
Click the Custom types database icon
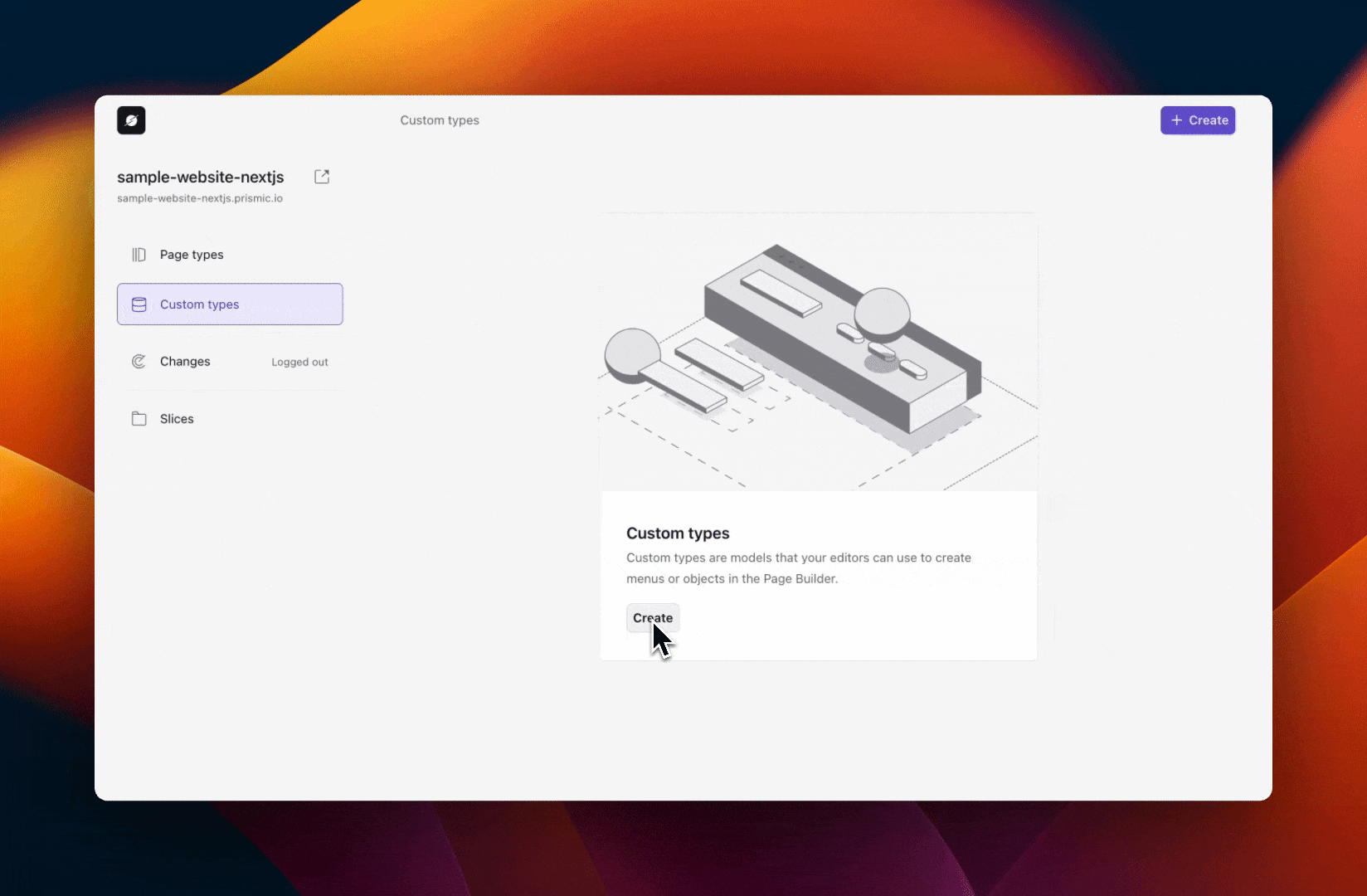pyautogui.click(x=139, y=304)
